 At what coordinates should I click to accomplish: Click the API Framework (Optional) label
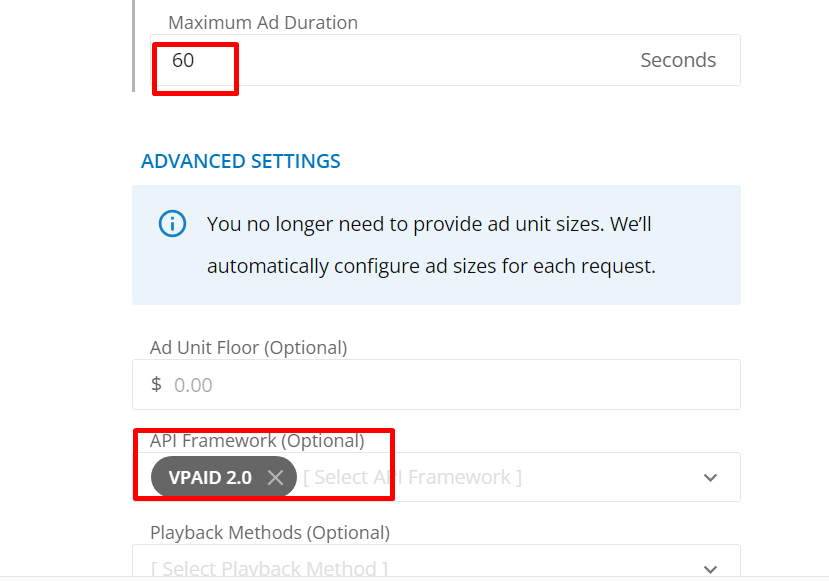[257, 440]
